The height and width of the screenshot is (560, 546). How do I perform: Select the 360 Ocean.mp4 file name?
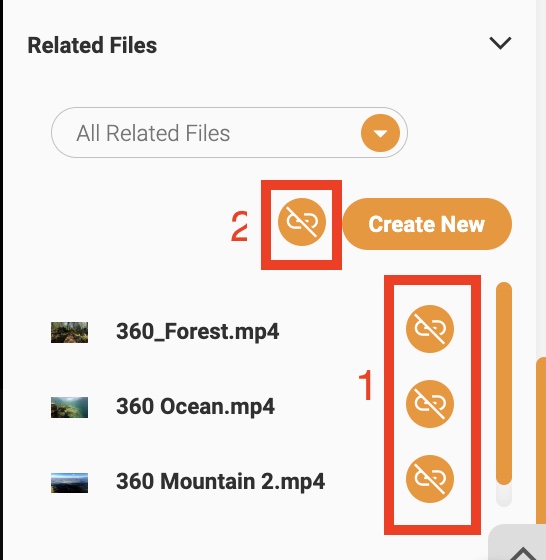coord(195,406)
